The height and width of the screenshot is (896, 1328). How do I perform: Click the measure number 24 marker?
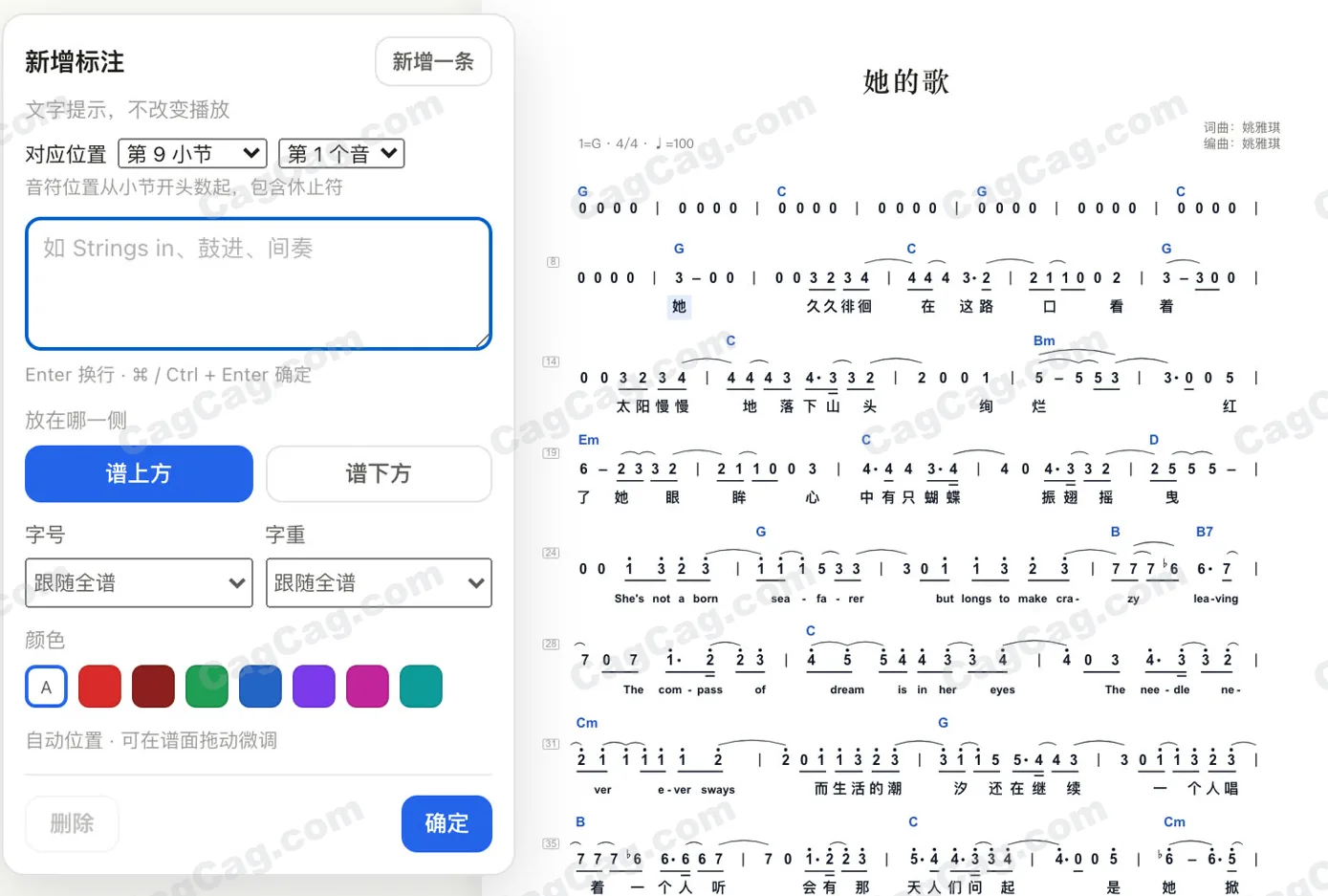[551, 553]
